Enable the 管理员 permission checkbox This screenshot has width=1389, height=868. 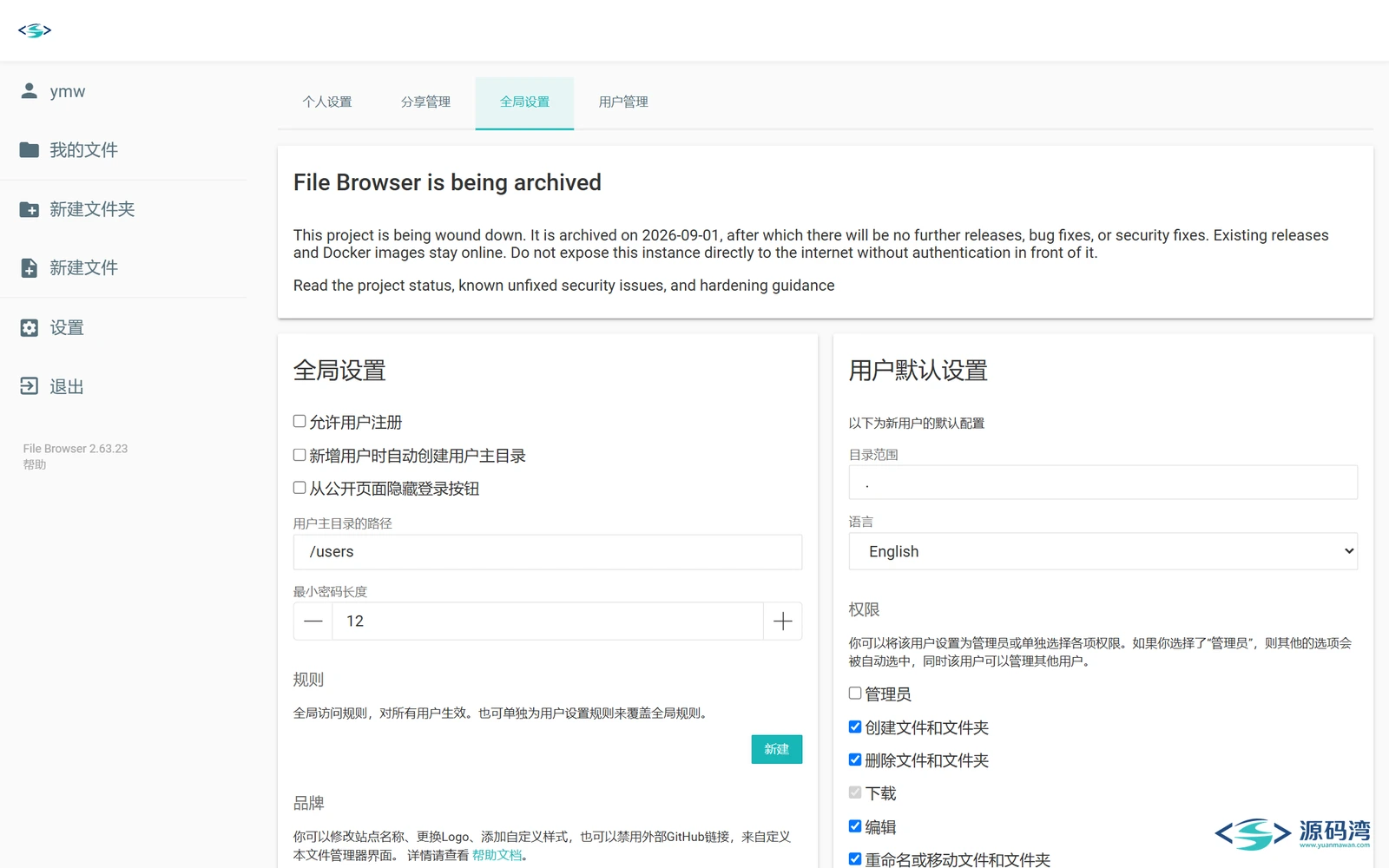855,693
